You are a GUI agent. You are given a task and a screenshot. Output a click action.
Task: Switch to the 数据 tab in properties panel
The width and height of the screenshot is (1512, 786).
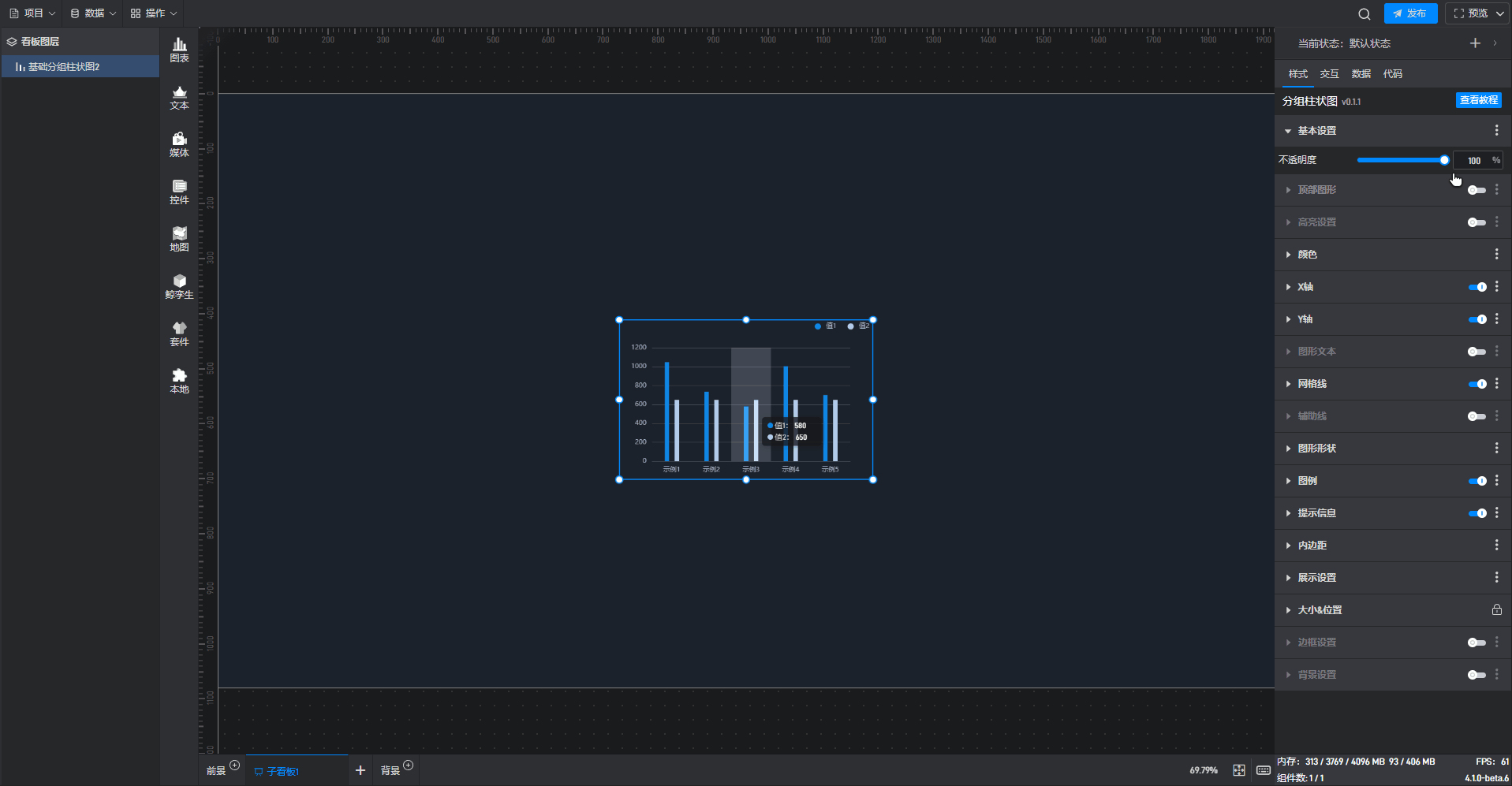1361,74
